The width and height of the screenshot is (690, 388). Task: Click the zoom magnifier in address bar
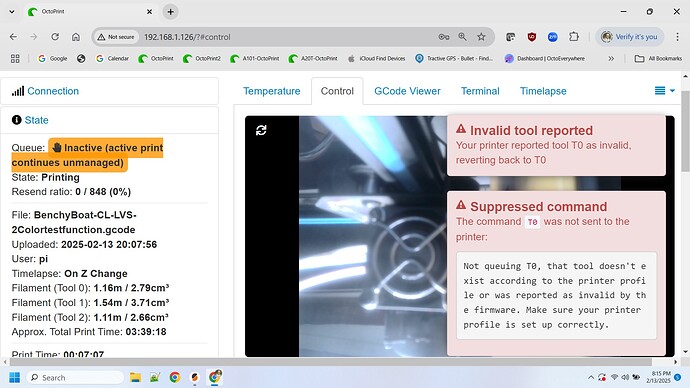coord(462,37)
